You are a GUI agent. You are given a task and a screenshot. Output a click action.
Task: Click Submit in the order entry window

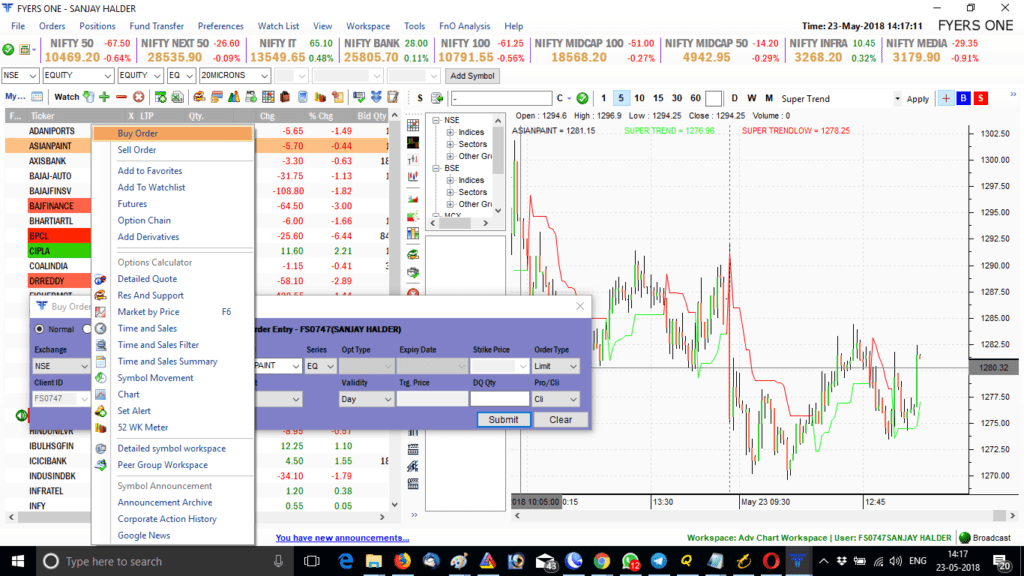(503, 419)
